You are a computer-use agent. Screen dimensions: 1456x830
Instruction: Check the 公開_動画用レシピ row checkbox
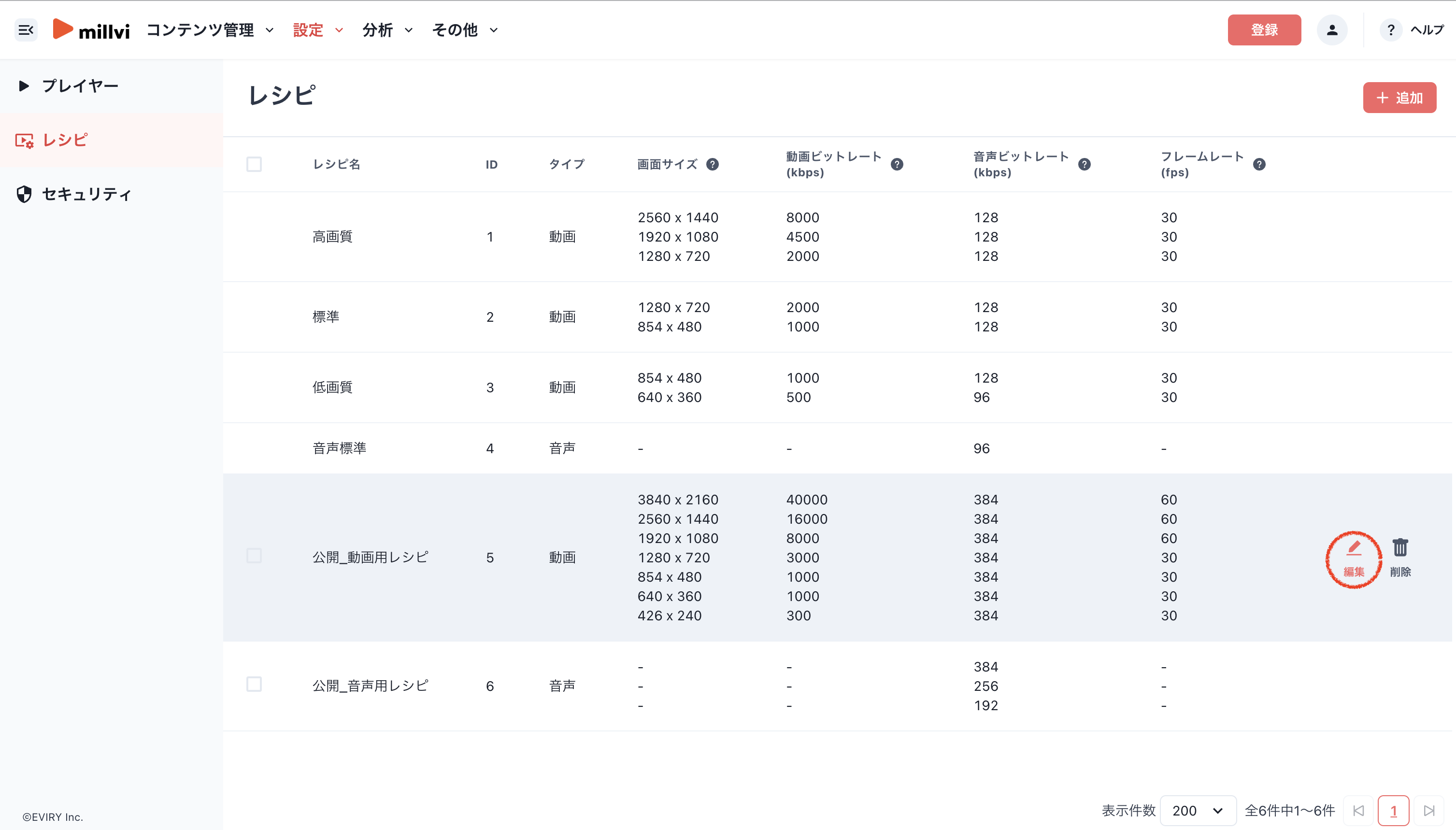[254, 557]
